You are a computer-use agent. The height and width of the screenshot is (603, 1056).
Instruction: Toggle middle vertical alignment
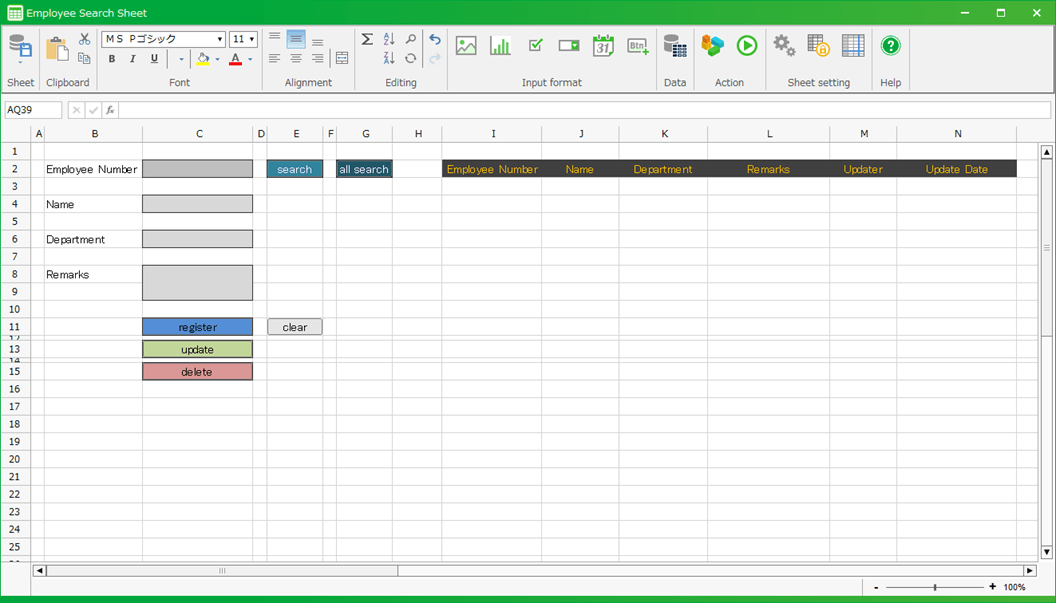[296, 39]
